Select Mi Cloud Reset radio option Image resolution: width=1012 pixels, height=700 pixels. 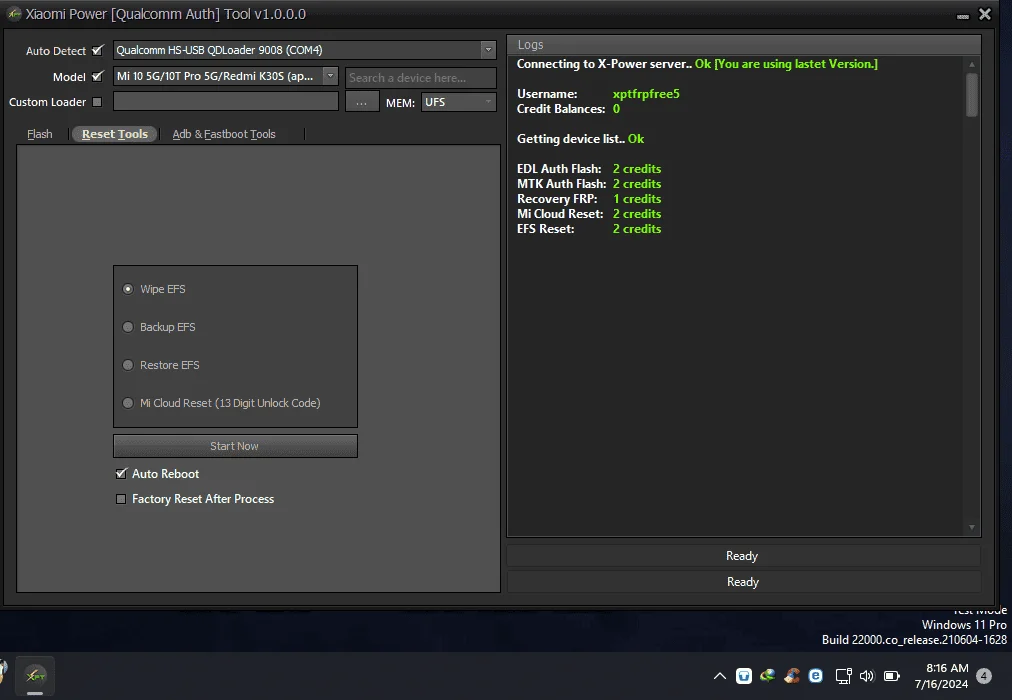(x=128, y=403)
